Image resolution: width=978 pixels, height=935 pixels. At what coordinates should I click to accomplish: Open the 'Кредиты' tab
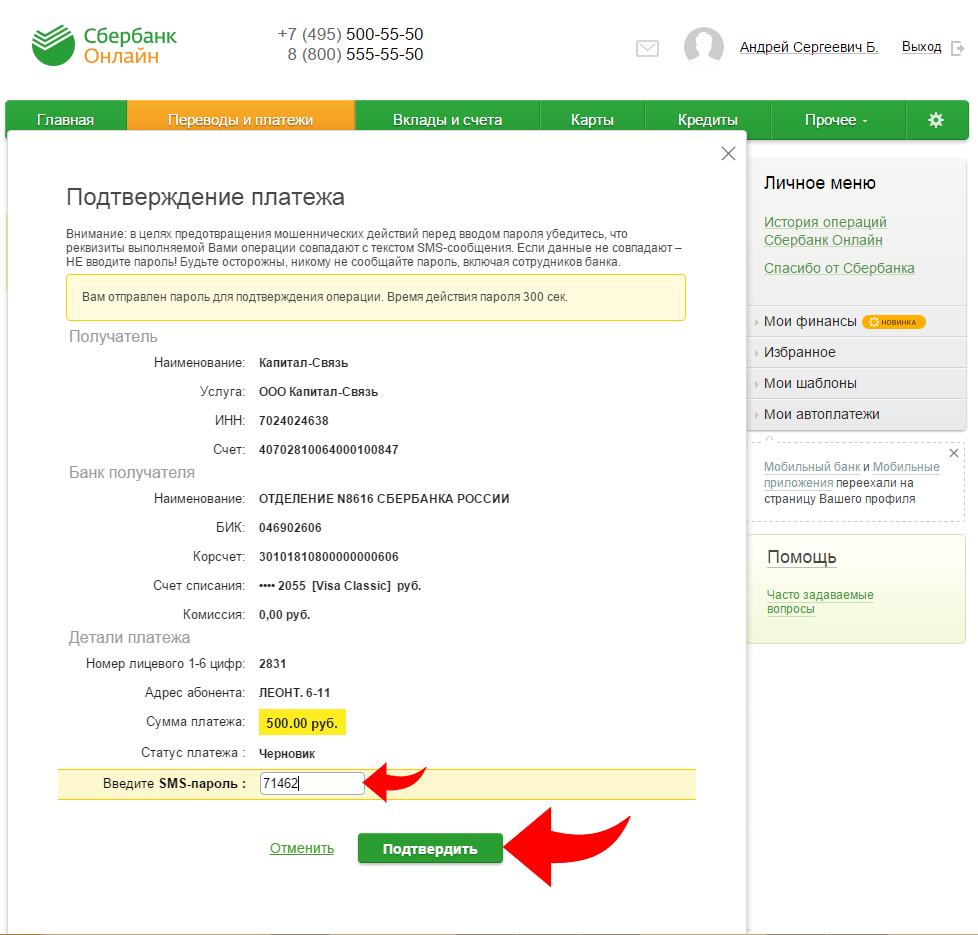(708, 119)
